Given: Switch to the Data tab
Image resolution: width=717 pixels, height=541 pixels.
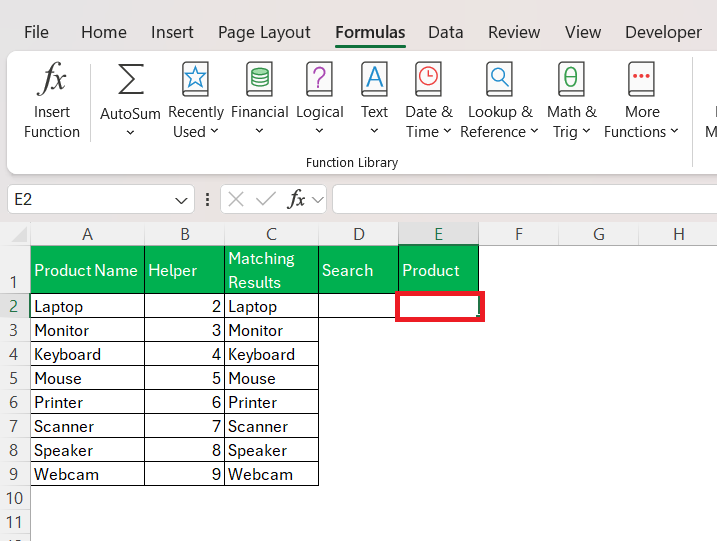Looking at the screenshot, I should click(445, 32).
